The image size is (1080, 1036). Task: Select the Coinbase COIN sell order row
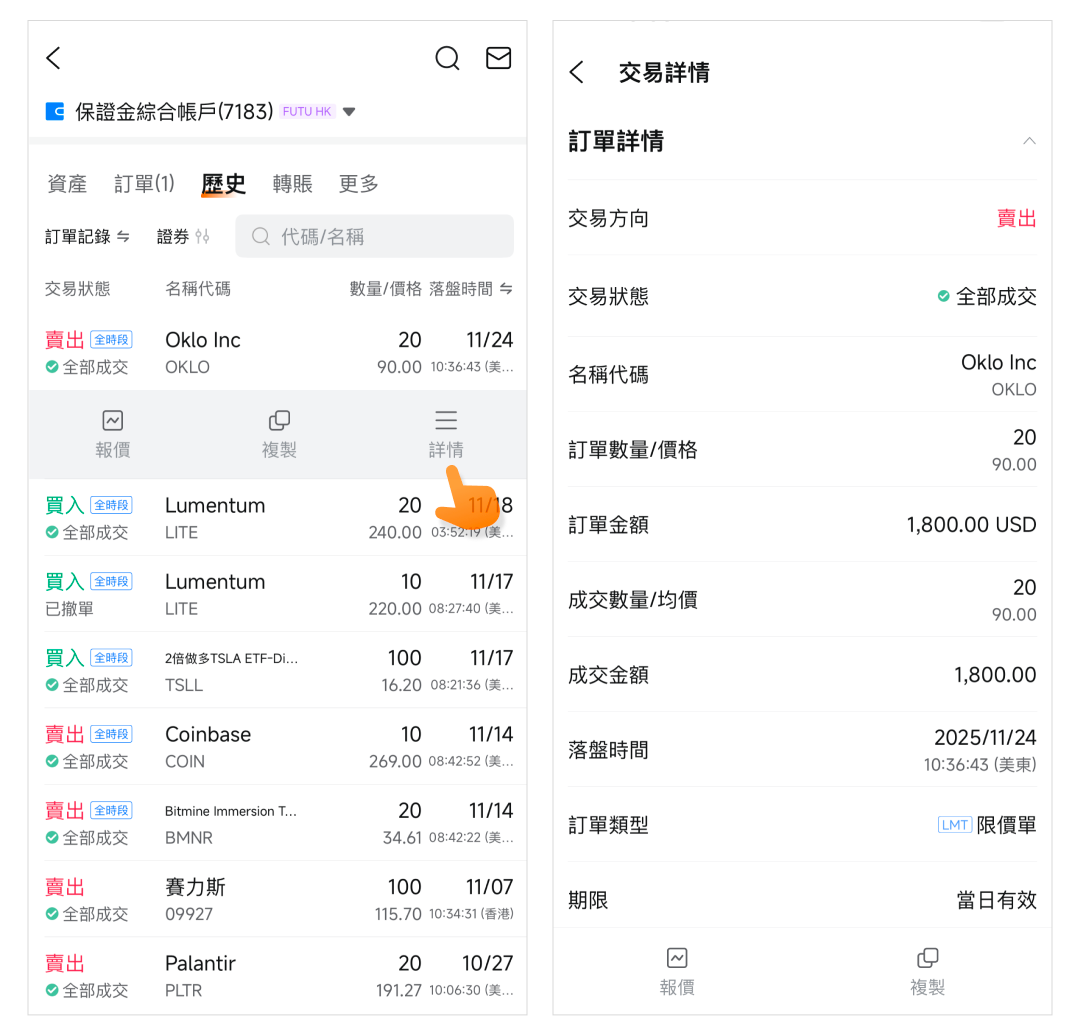click(x=278, y=747)
